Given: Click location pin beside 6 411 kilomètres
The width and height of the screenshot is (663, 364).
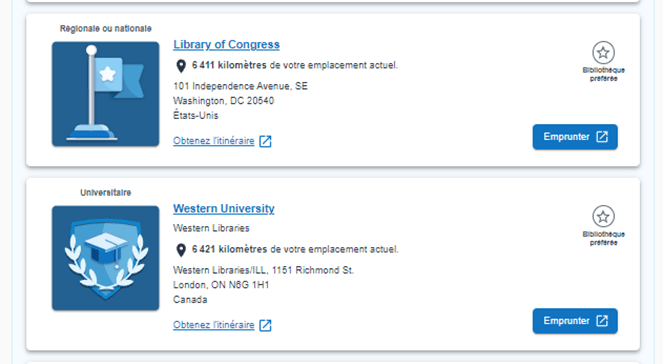Looking at the screenshot, I should coord(181,66).
